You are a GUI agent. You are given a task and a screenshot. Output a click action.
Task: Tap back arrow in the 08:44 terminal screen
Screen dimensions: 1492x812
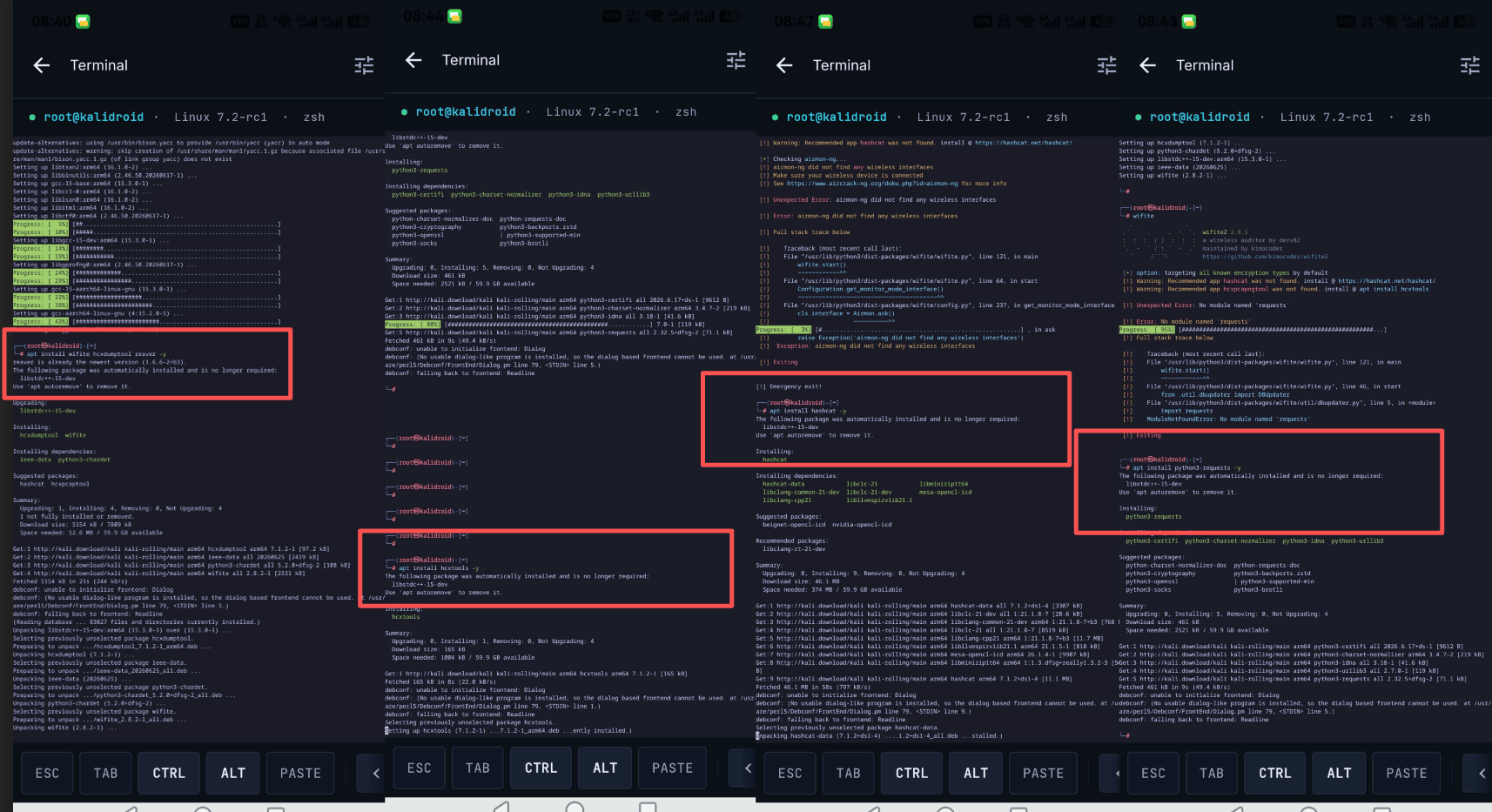pyautogui.click(x=413, y=60)
